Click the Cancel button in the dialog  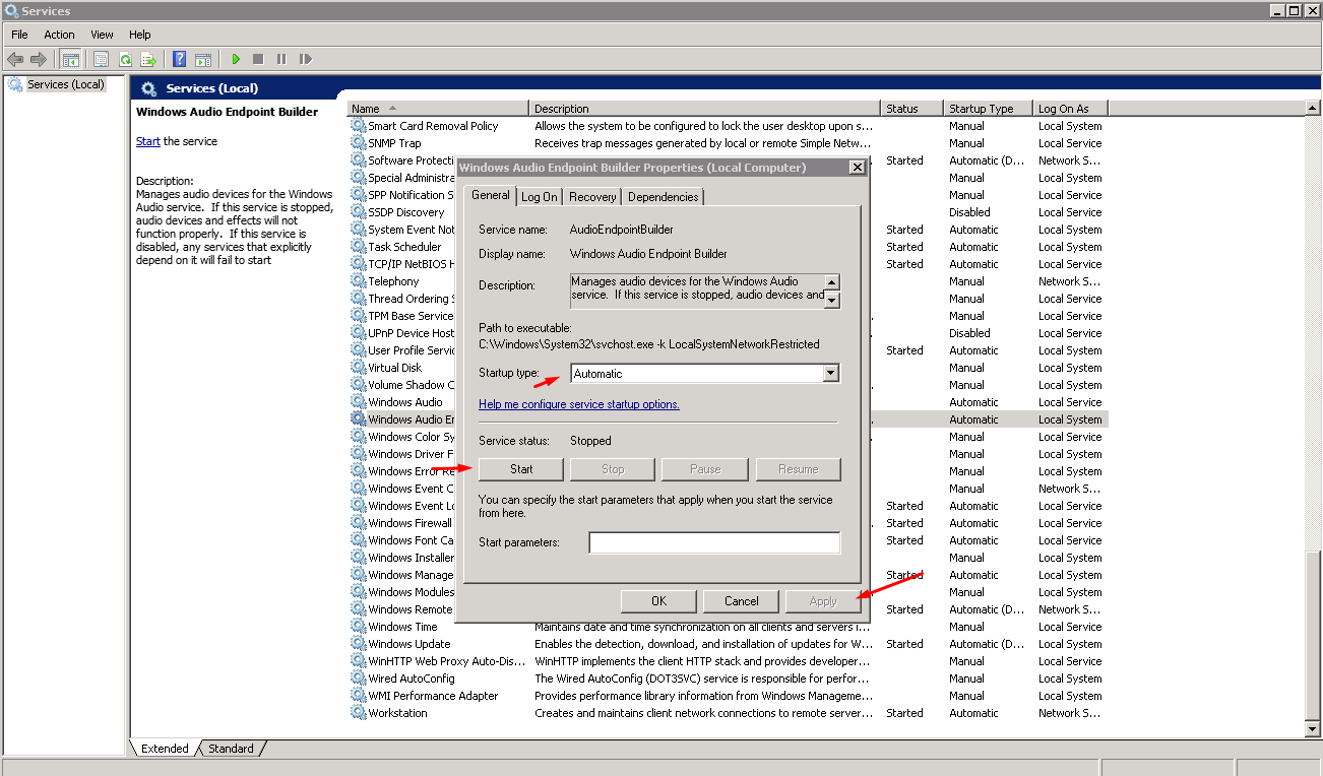[741, 601]
